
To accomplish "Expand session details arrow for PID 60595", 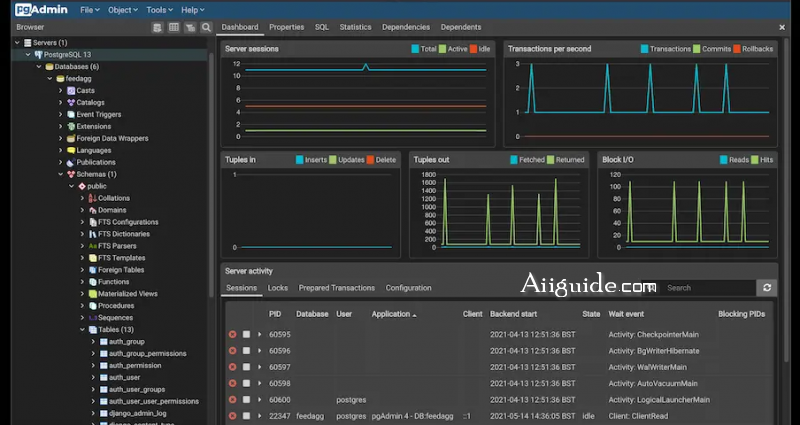I will click(x=259, y=335).
